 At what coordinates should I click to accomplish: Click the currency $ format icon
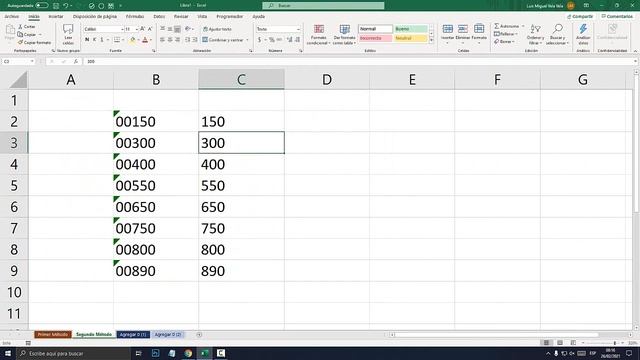click(x=259, y=40)
